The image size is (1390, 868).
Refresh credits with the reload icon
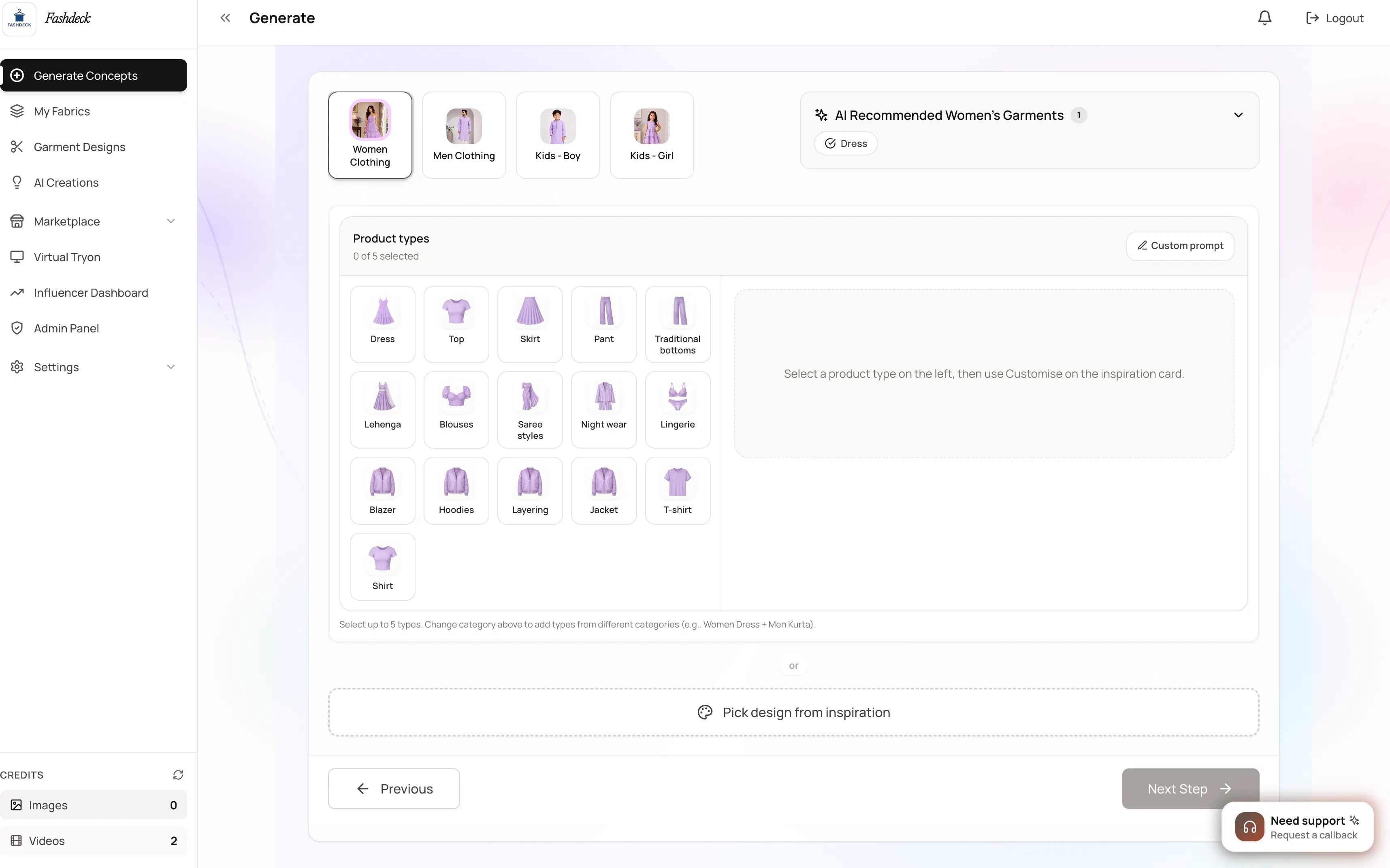(x=178, y=775)
